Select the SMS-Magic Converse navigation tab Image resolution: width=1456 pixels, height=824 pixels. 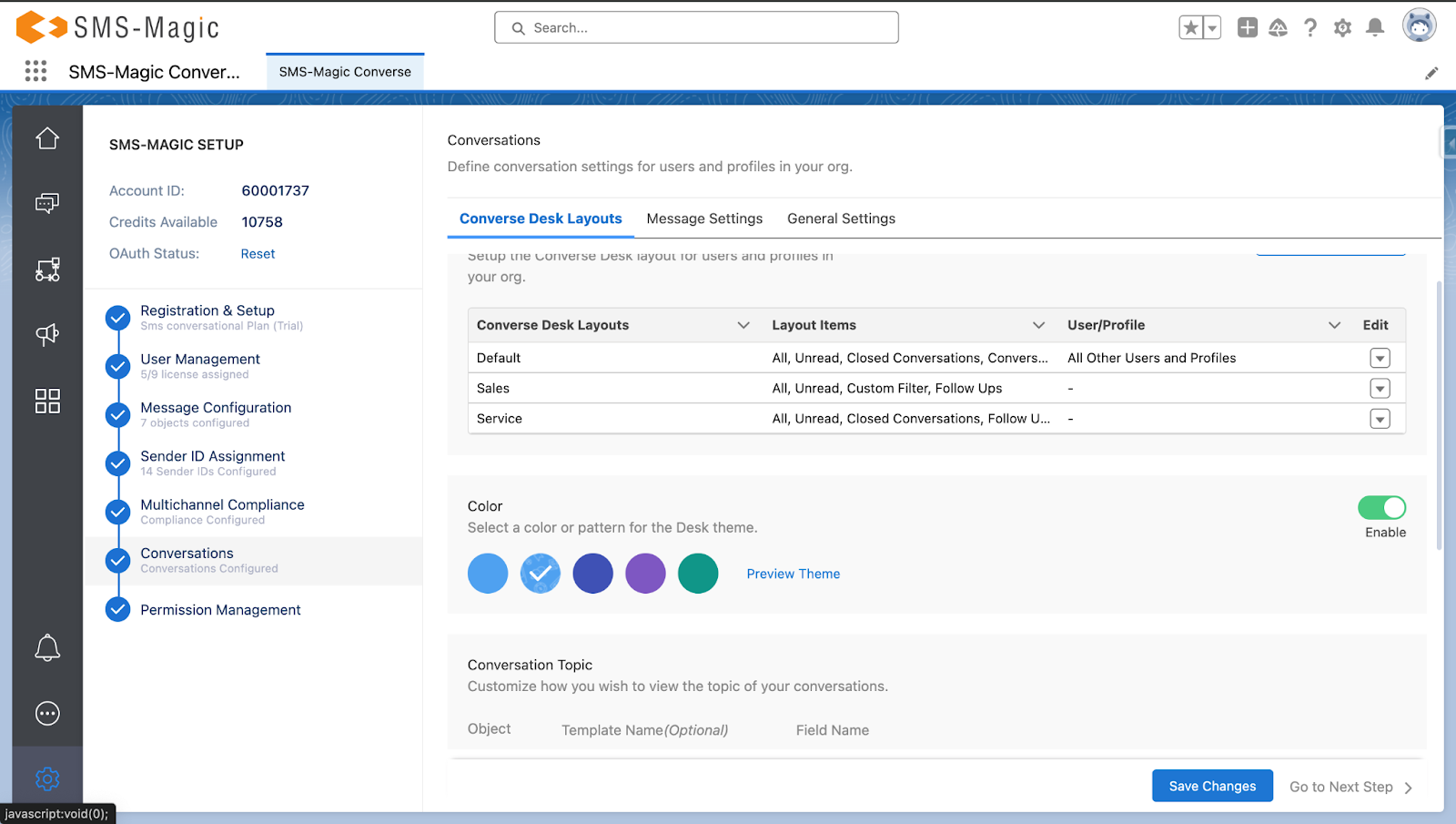click(345, 72)
